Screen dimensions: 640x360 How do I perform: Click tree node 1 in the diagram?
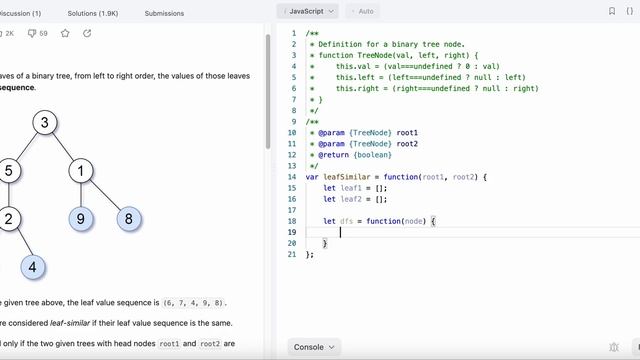pos(81,171)
